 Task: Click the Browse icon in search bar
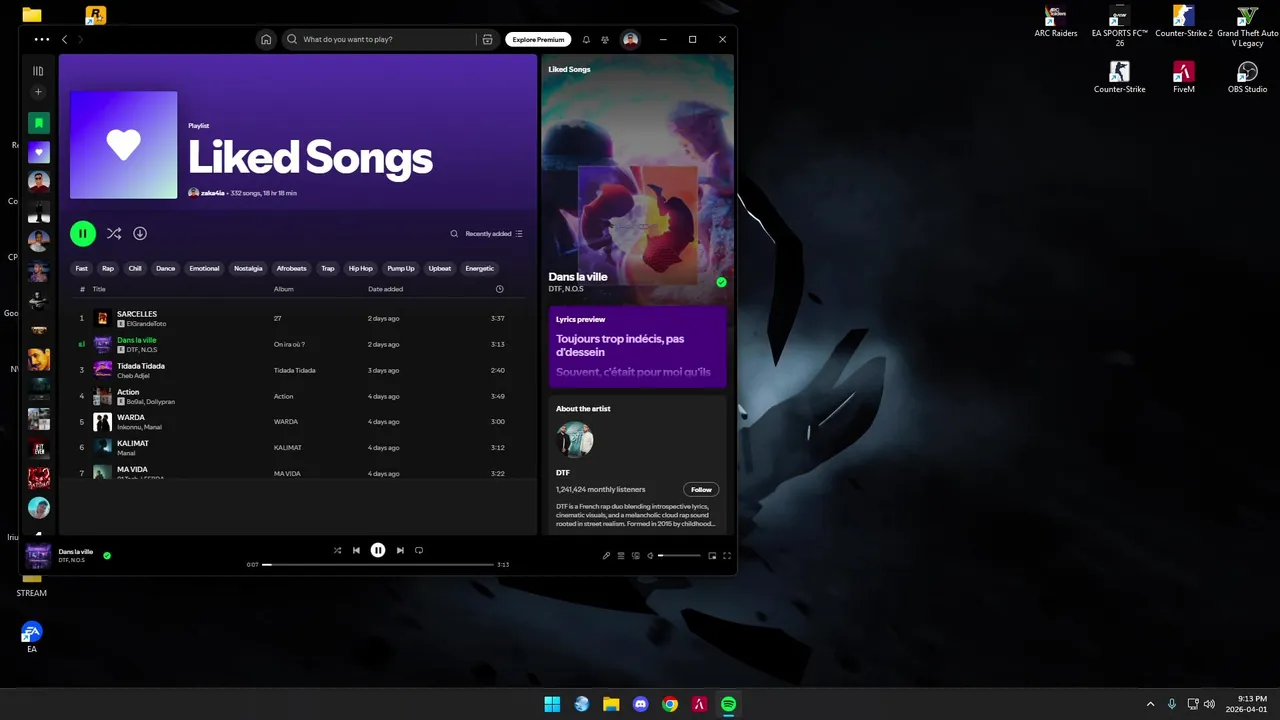[487, 40]
